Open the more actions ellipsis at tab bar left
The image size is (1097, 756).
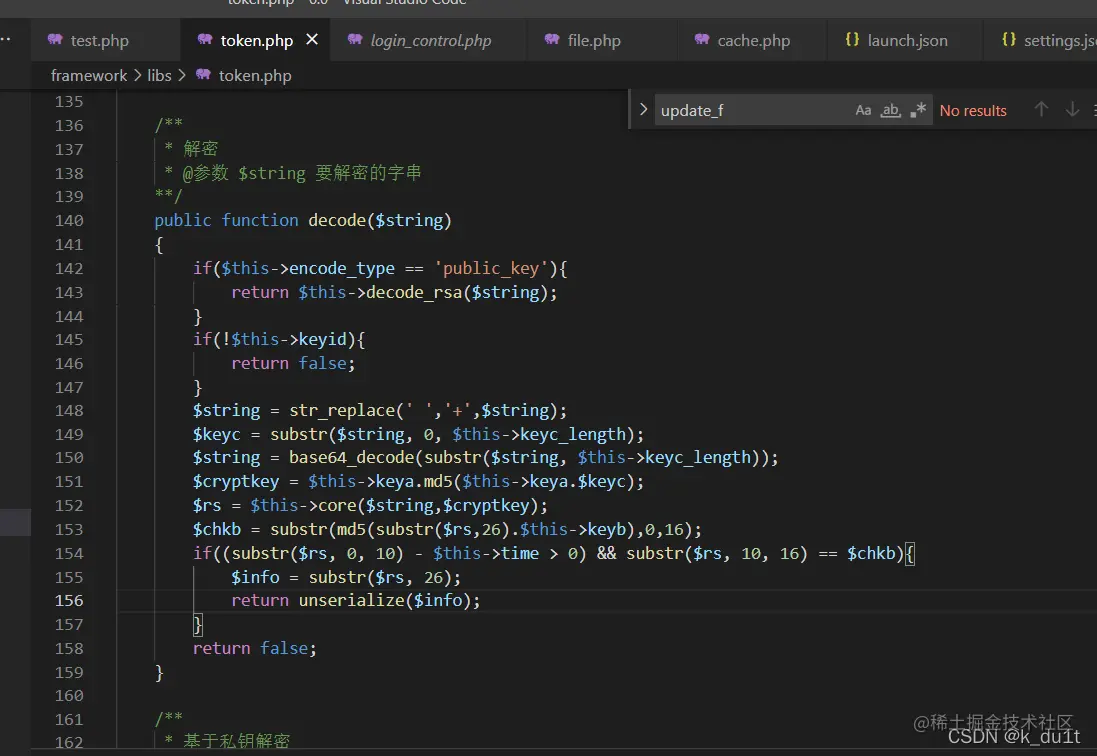coord(6,39)
